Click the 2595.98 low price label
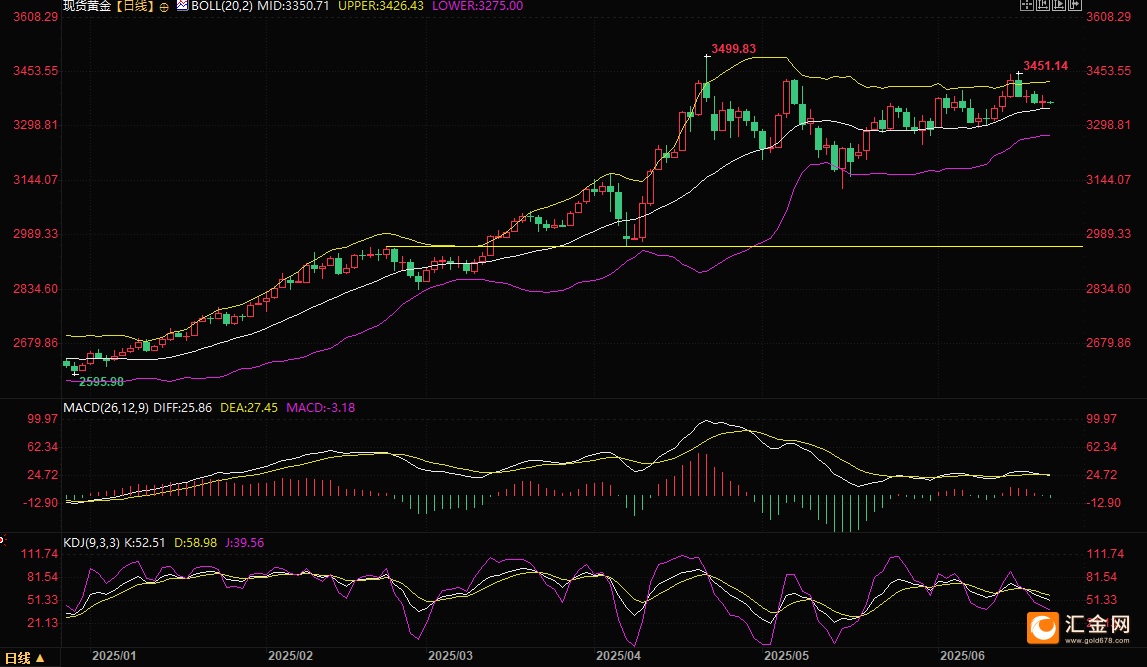Image resolution: width=1147 pixels, height=667 pixels. (x=101, y=381)
